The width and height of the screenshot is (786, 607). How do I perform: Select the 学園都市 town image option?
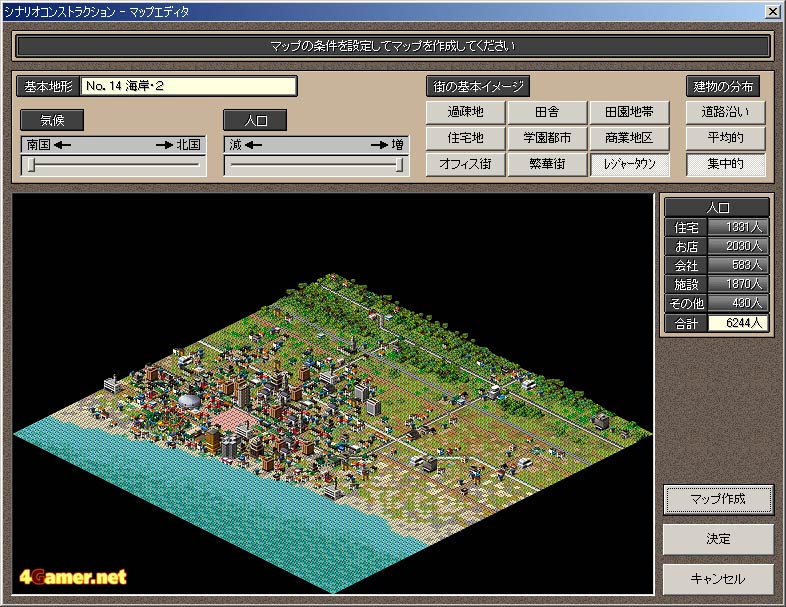pyautogui.click(x=547, y=138)
